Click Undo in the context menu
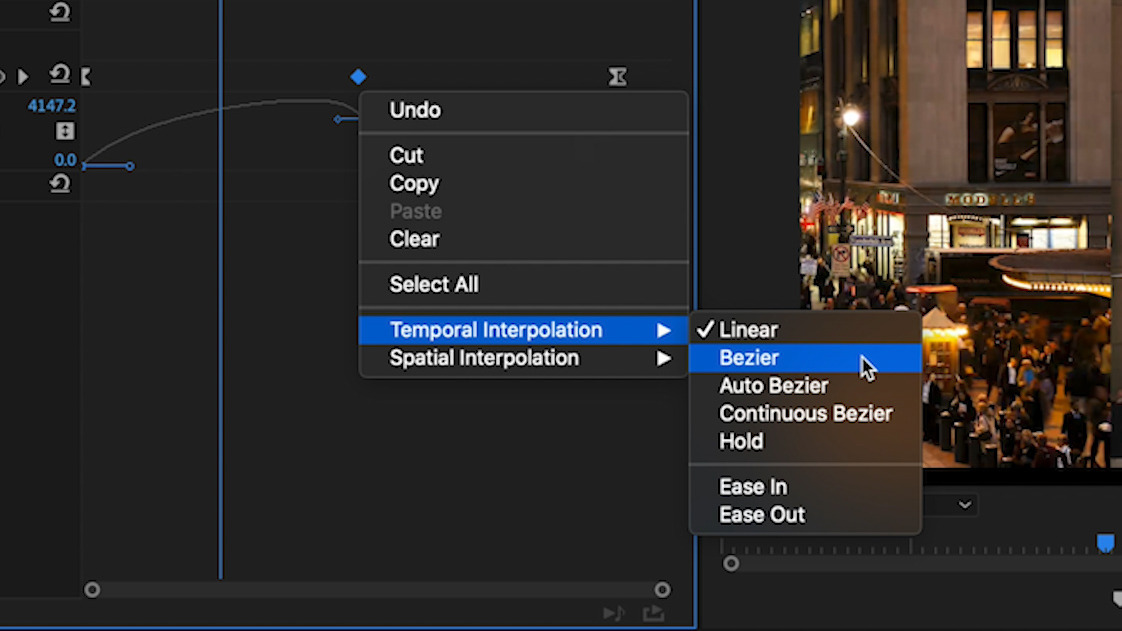 415,110
